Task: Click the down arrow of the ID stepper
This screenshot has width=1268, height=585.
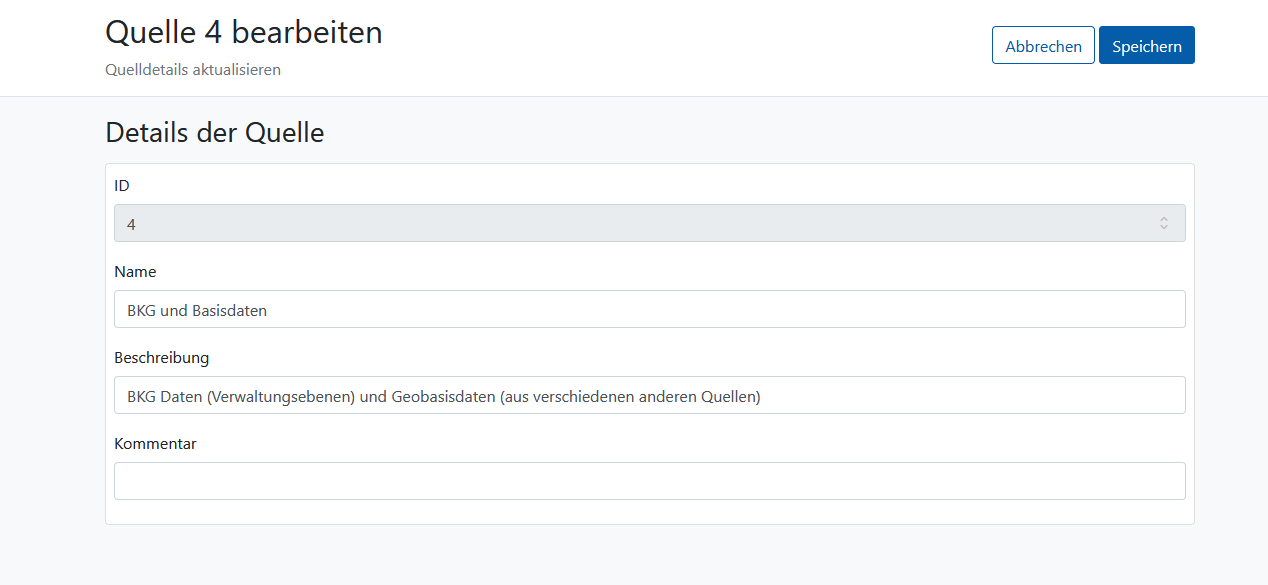Action: [1164, 228]
